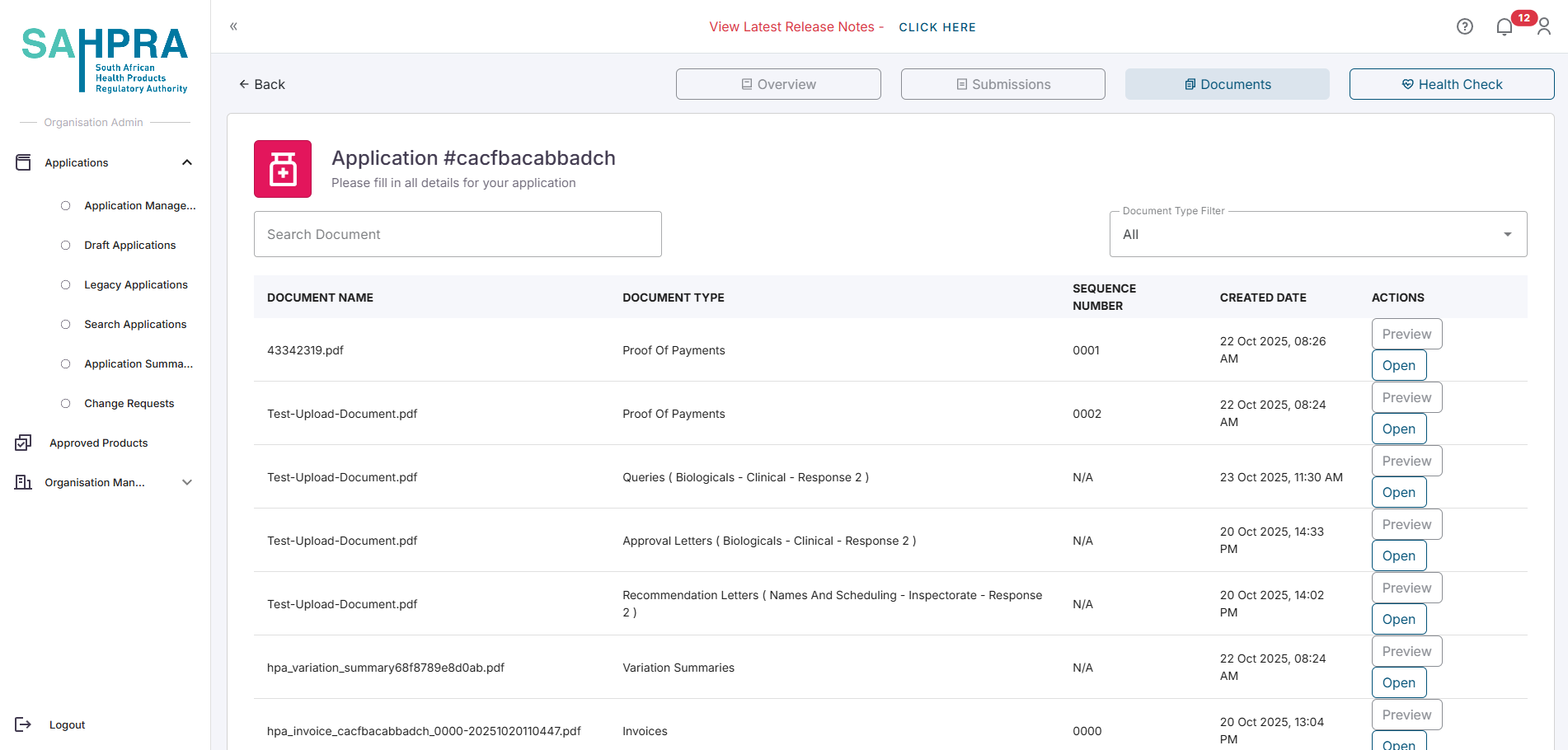Select the Legacy Applications radio item

[66, 284]
